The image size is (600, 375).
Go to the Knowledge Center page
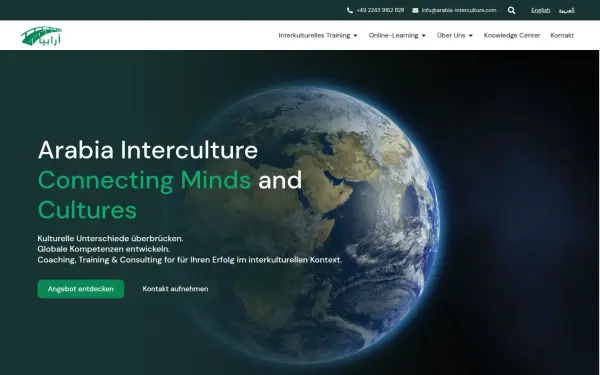coord(512,35)
